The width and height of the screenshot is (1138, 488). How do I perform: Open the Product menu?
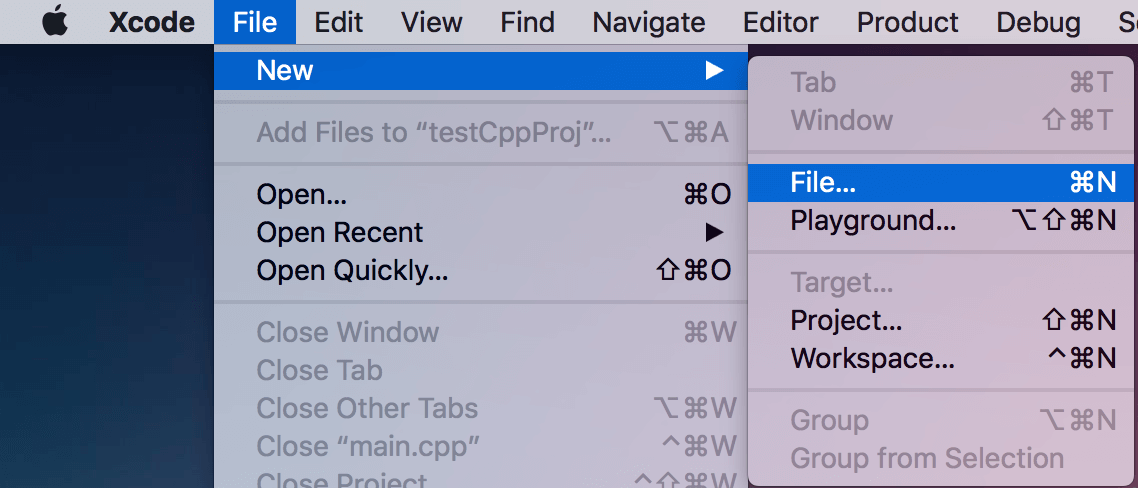coord(907,22)
